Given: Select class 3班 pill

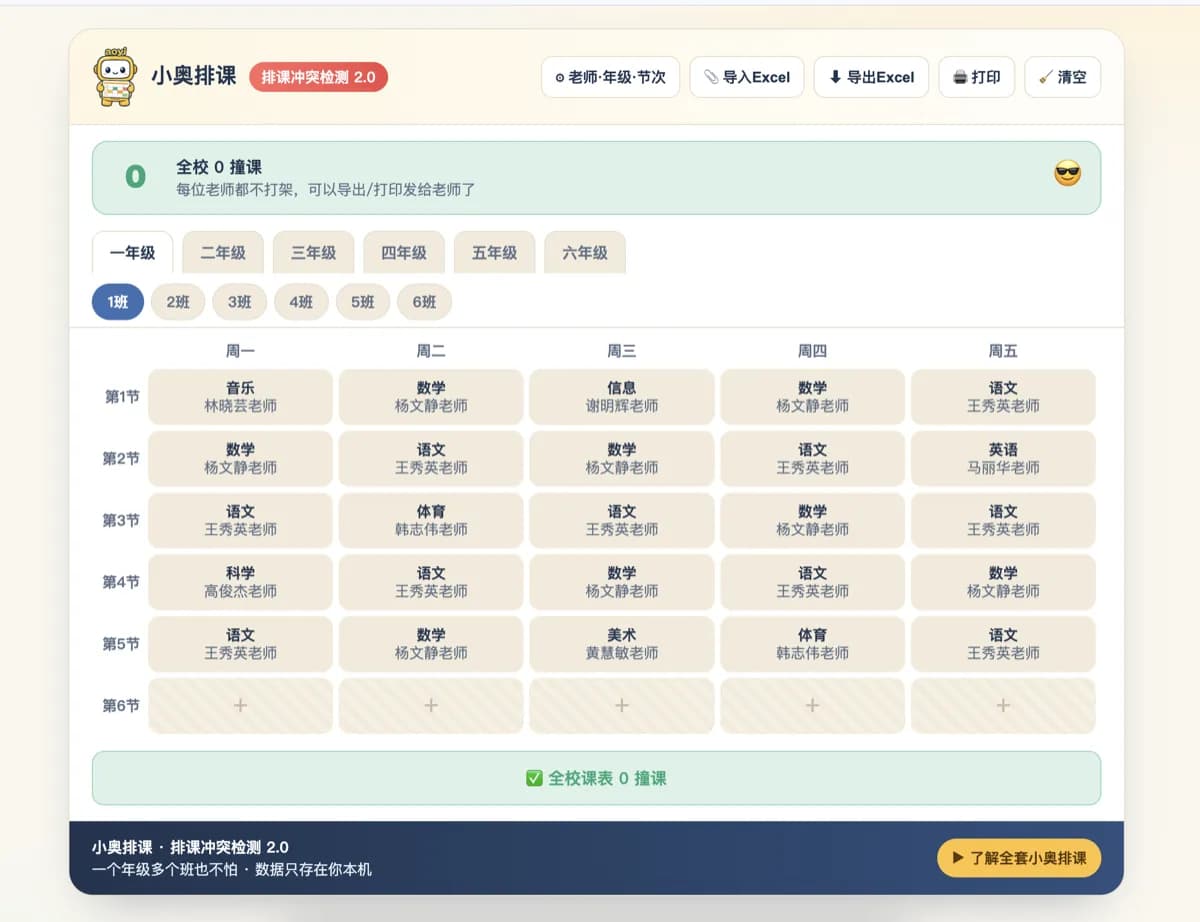Looking at the screenshot, I should click(x=240, y=302).
